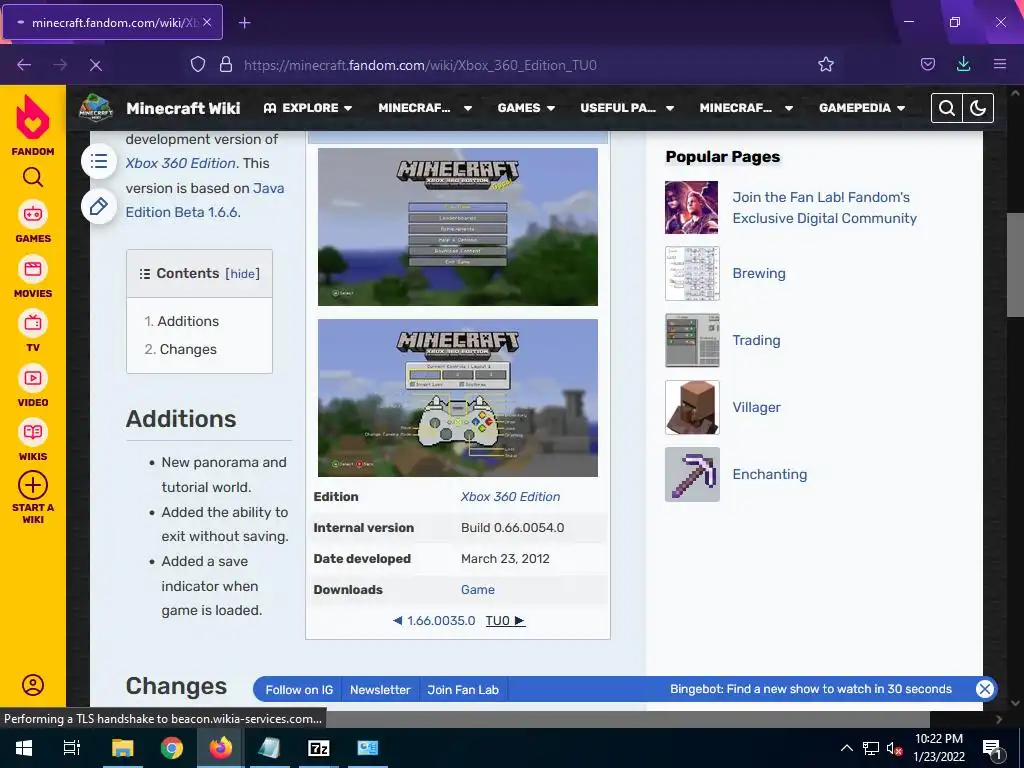Expand the second MINECRAF... dropdown after USEFUL PA...
Image resolution: width=1024 pixels, height=768 pixels.
pyautogui.click(x=746, y=108)
